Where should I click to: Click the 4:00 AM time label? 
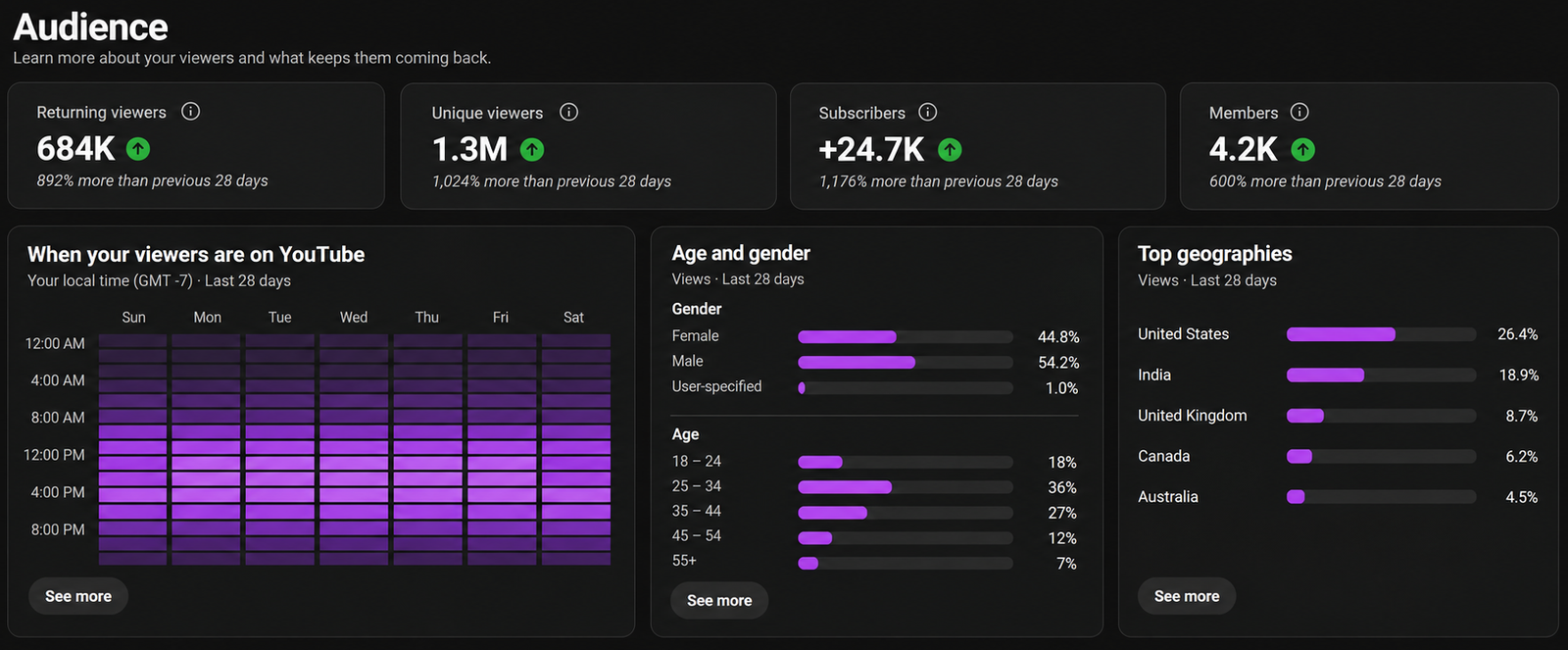pyautogui.click(x=58, y=379)
